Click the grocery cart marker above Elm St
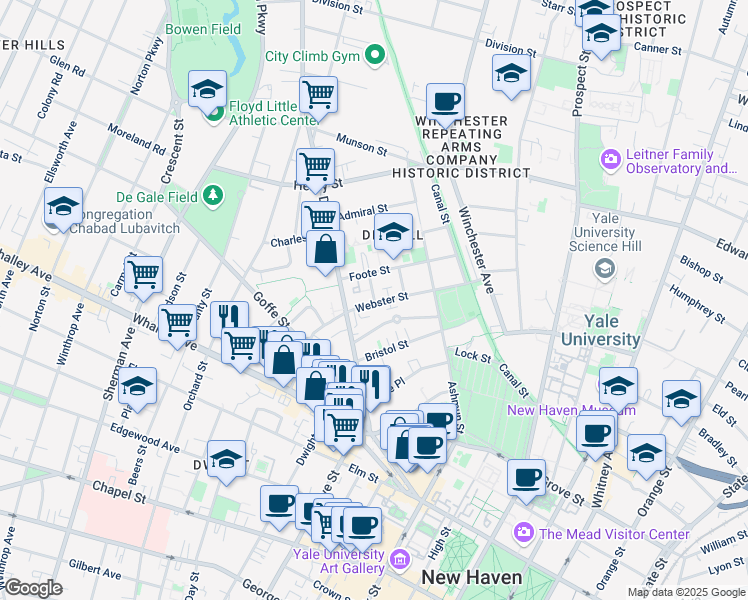This screenshot has width=748, height=600. tap(343, 429)
